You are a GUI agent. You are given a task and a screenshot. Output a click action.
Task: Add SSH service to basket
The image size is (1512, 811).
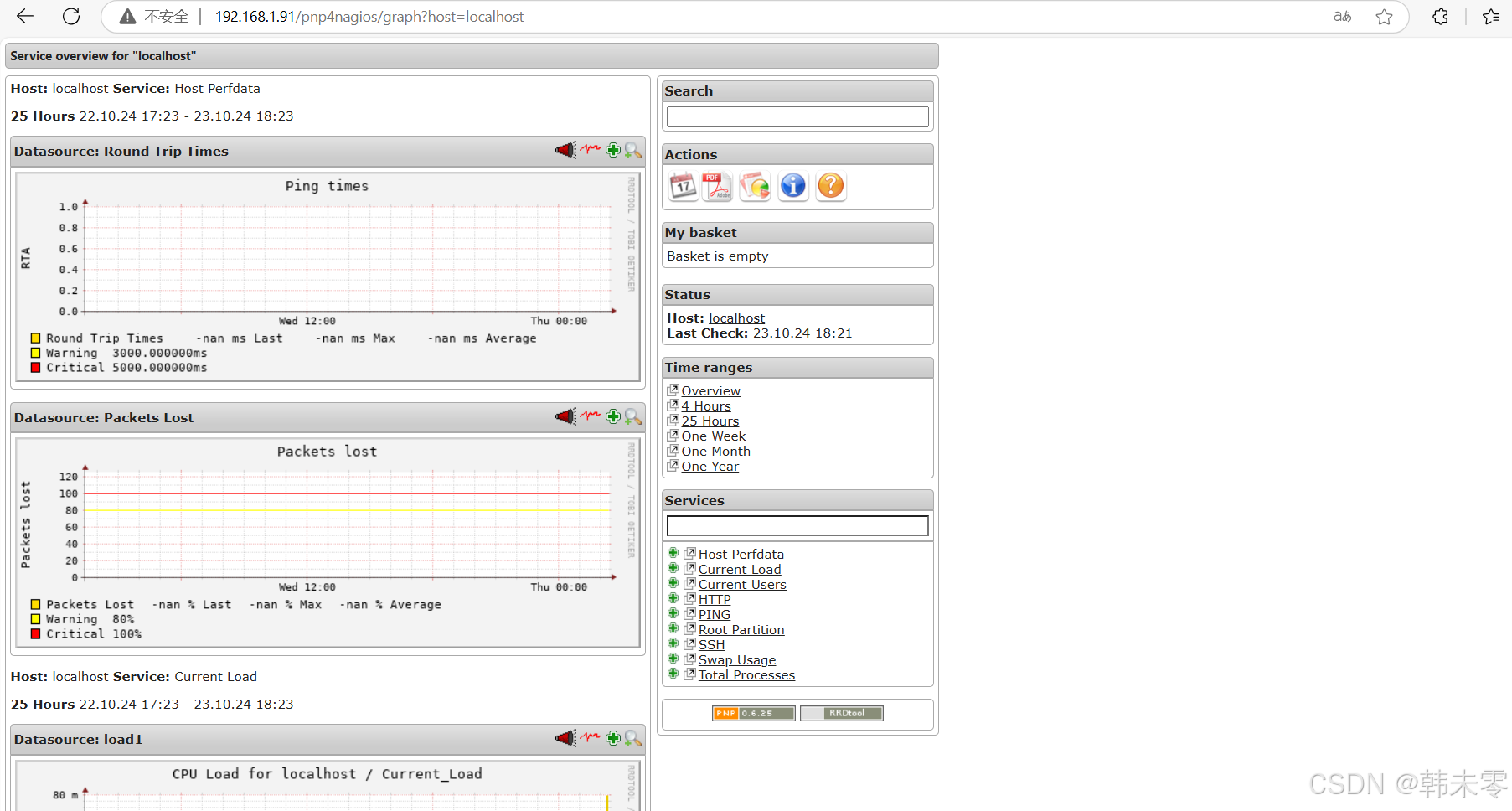coord(673,643)
